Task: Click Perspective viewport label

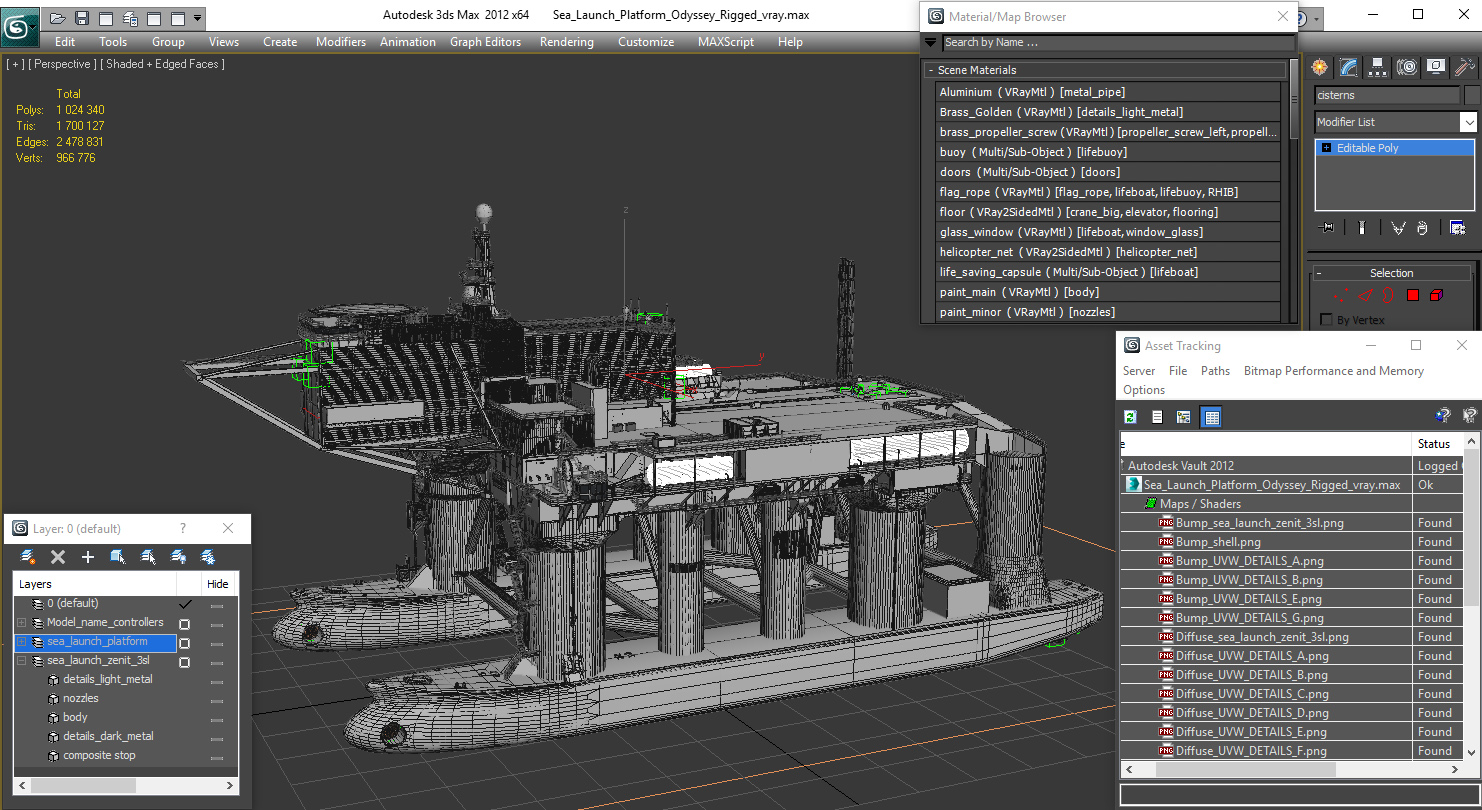Action: (x=62, y=64)
